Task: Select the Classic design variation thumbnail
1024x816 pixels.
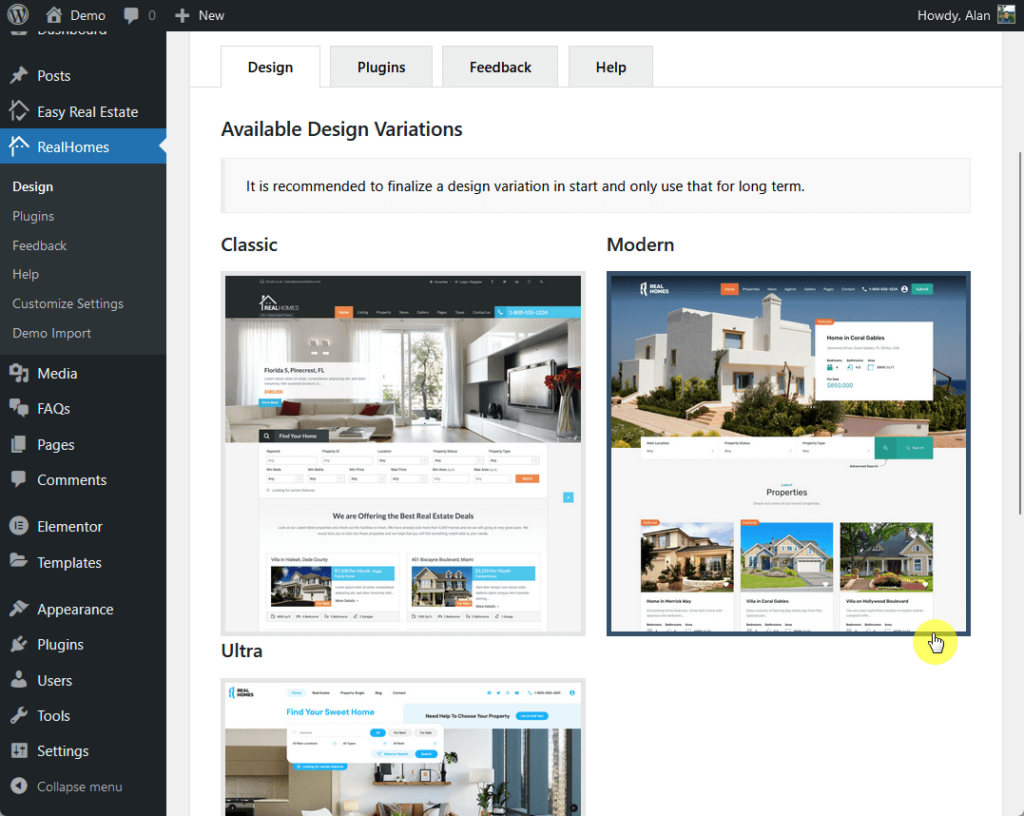Action: pyautogui.click(x=402, y=453)
